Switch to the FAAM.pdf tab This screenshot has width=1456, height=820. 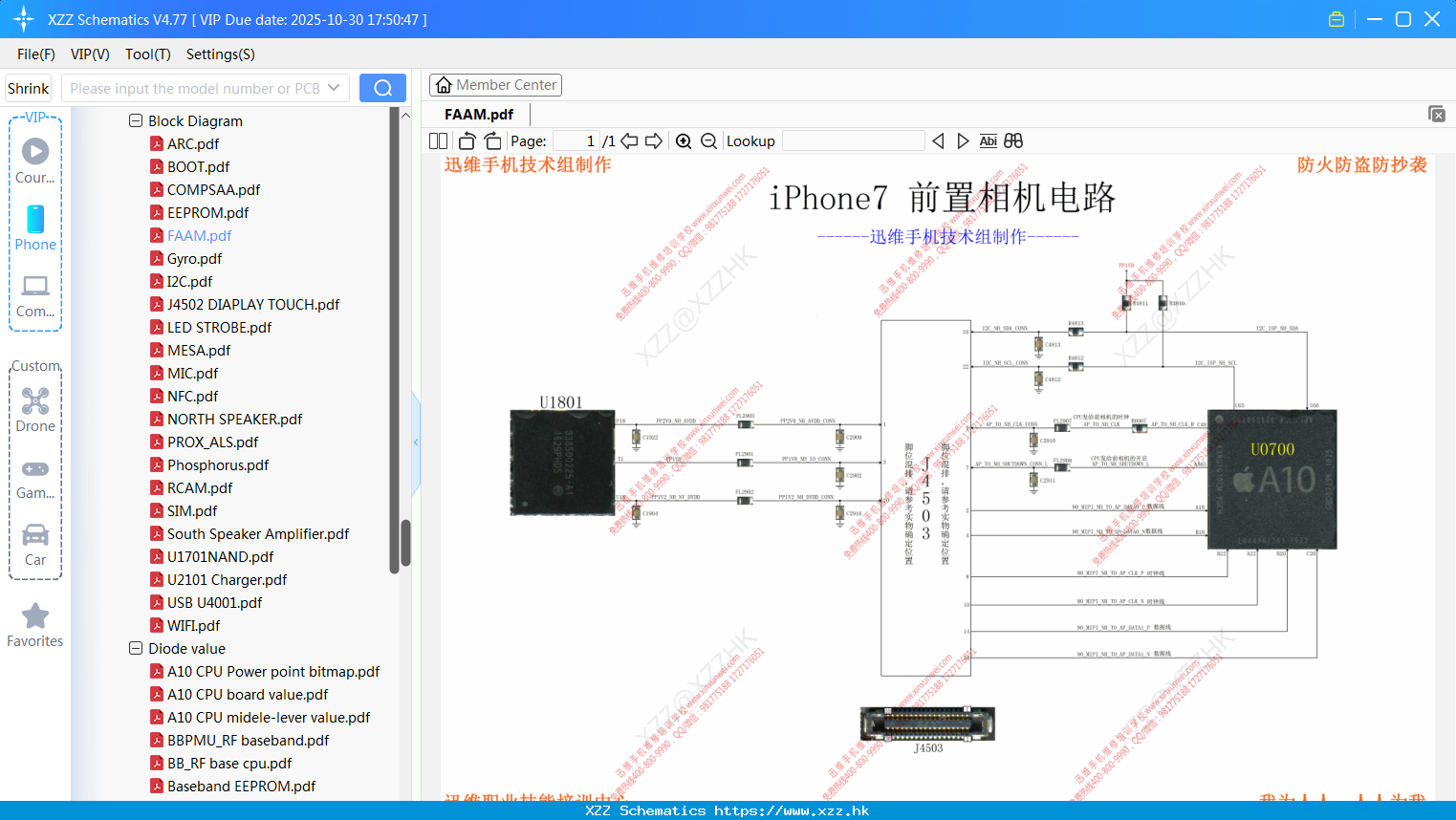(x=479, y=114)
